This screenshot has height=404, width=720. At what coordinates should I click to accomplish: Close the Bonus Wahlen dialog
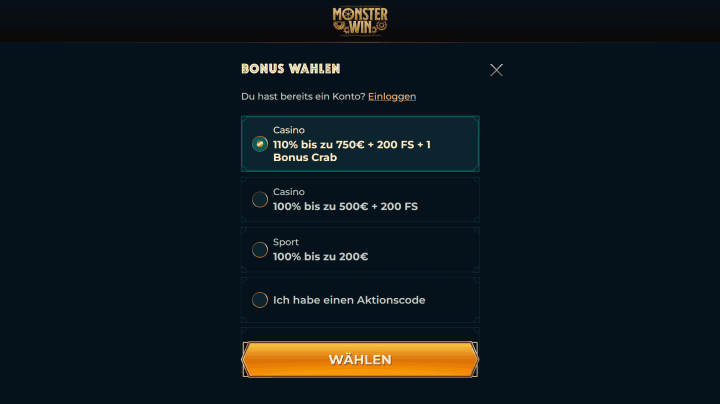pos(496,70)
